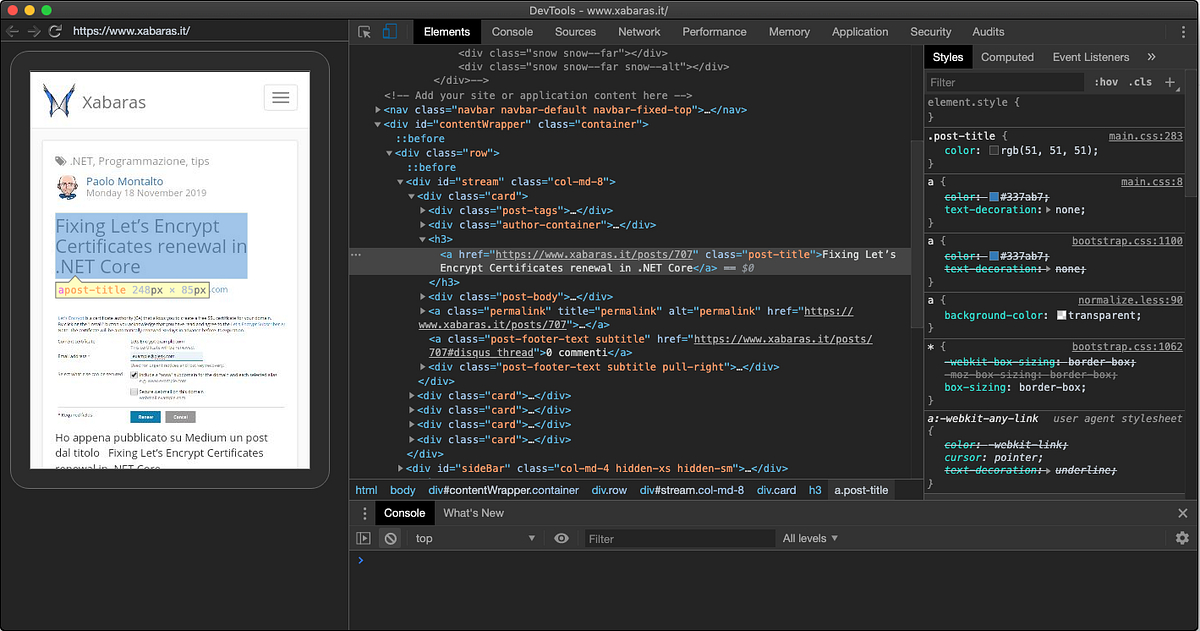The width and height of the screenshot is (1200, 631).
Task: Click the 'Fixing Let's Encrypt' post title
Action: point(150,246)
